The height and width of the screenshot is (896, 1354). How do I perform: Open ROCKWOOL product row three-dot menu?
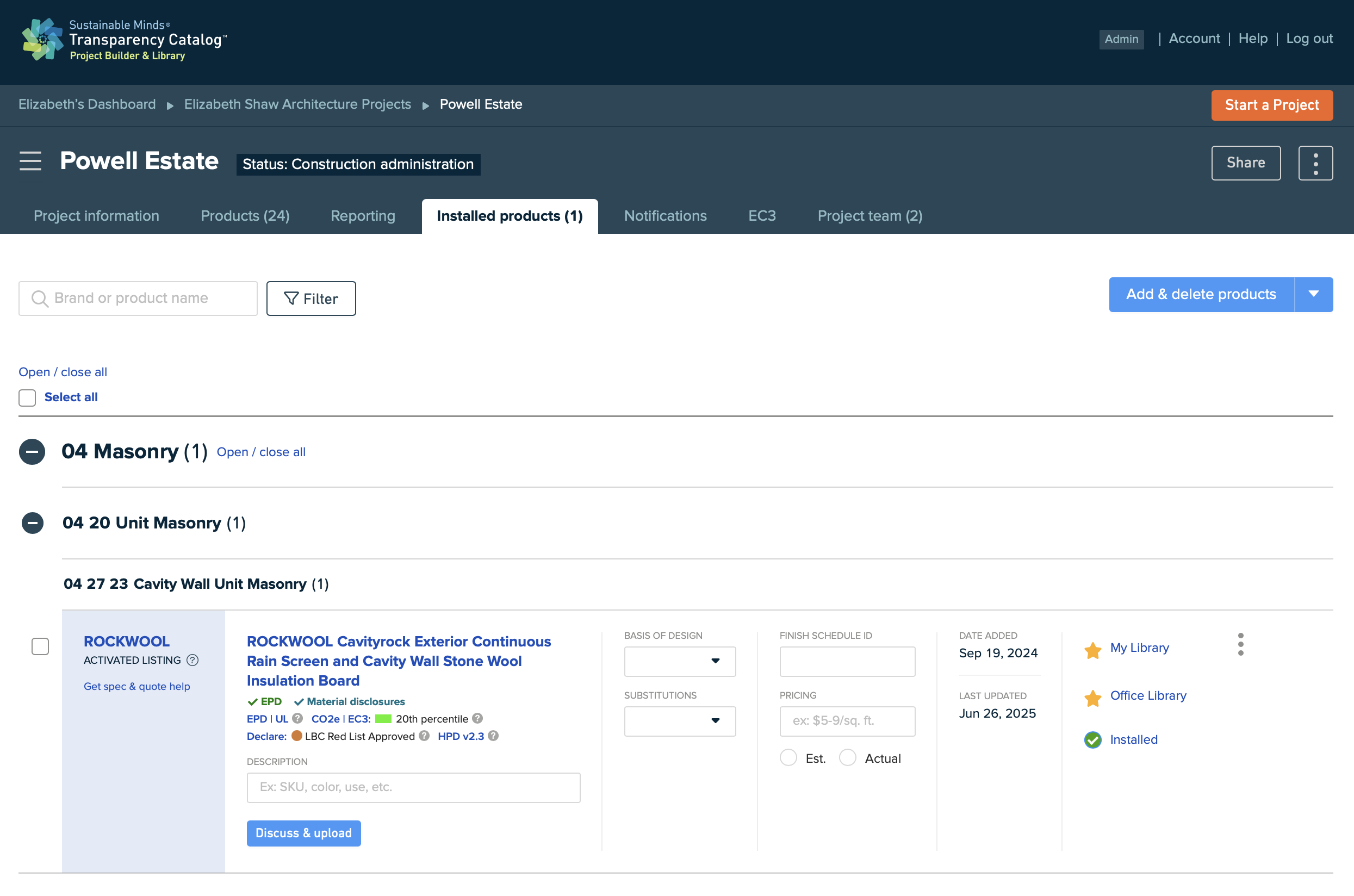(x=1240, y=645)
